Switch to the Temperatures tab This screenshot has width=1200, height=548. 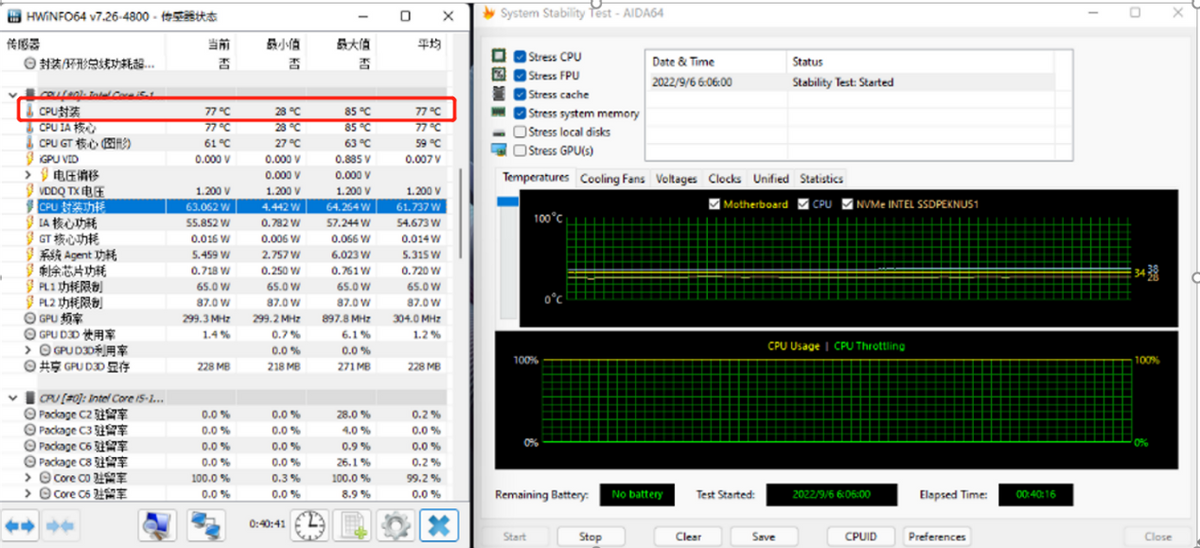point(536,178)
